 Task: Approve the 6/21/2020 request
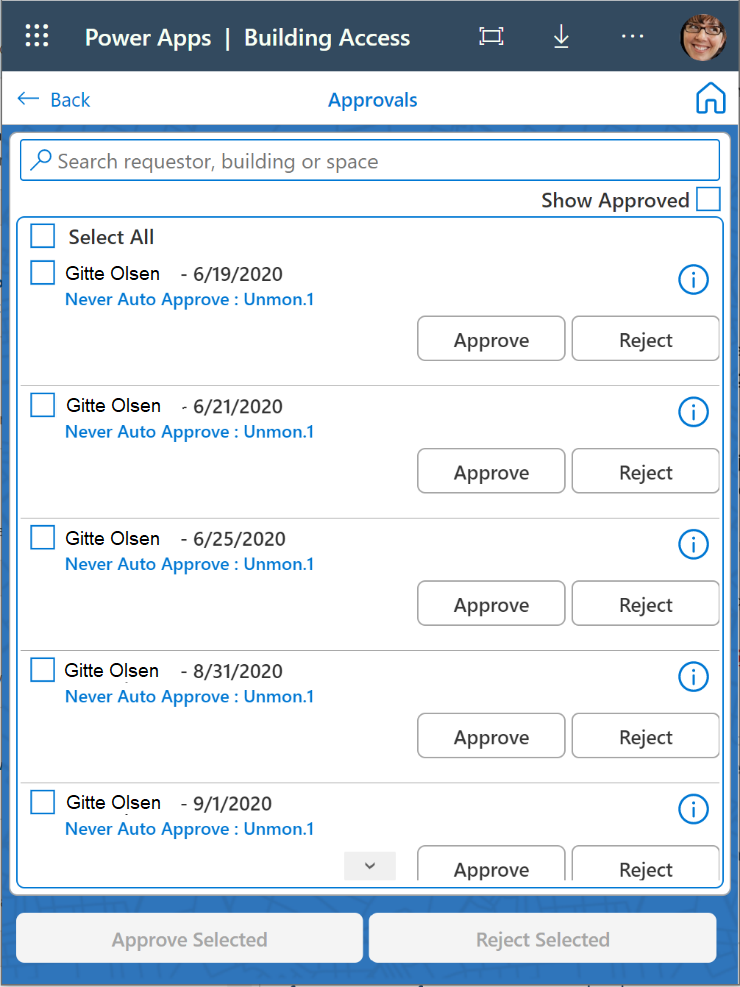[x=491, y=471]
